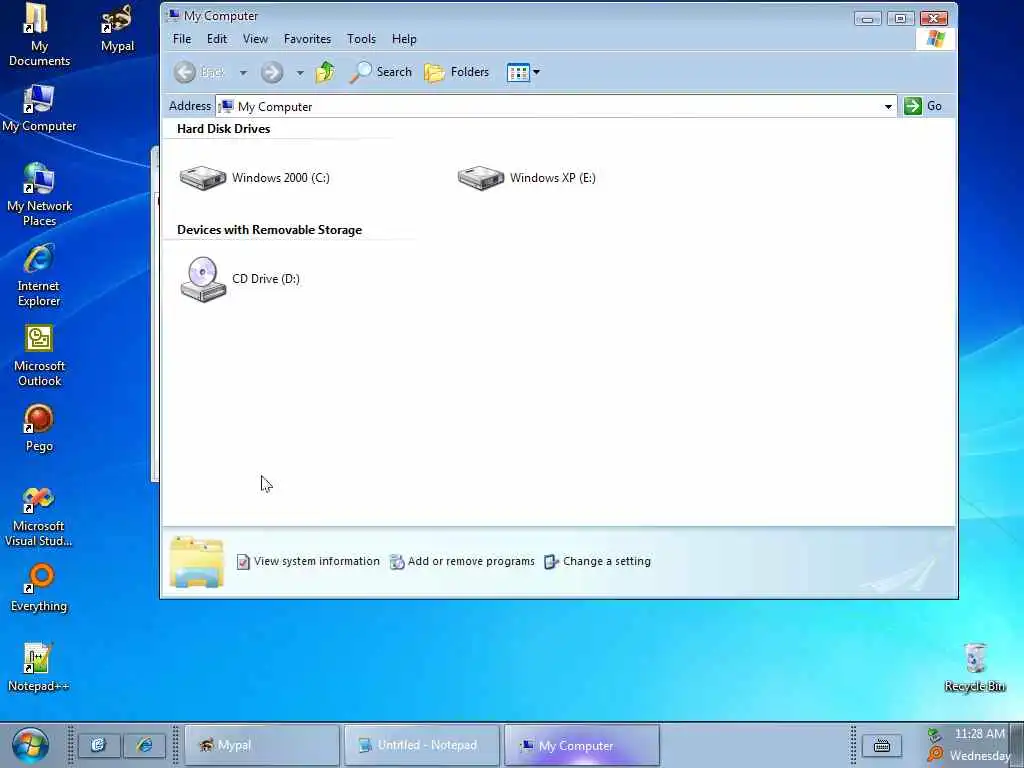Viewport: 1024px width, 768px height.
Task: Expand the Forward history dropdown arrow
Action: pyautogui.click(x=300, y=72)
